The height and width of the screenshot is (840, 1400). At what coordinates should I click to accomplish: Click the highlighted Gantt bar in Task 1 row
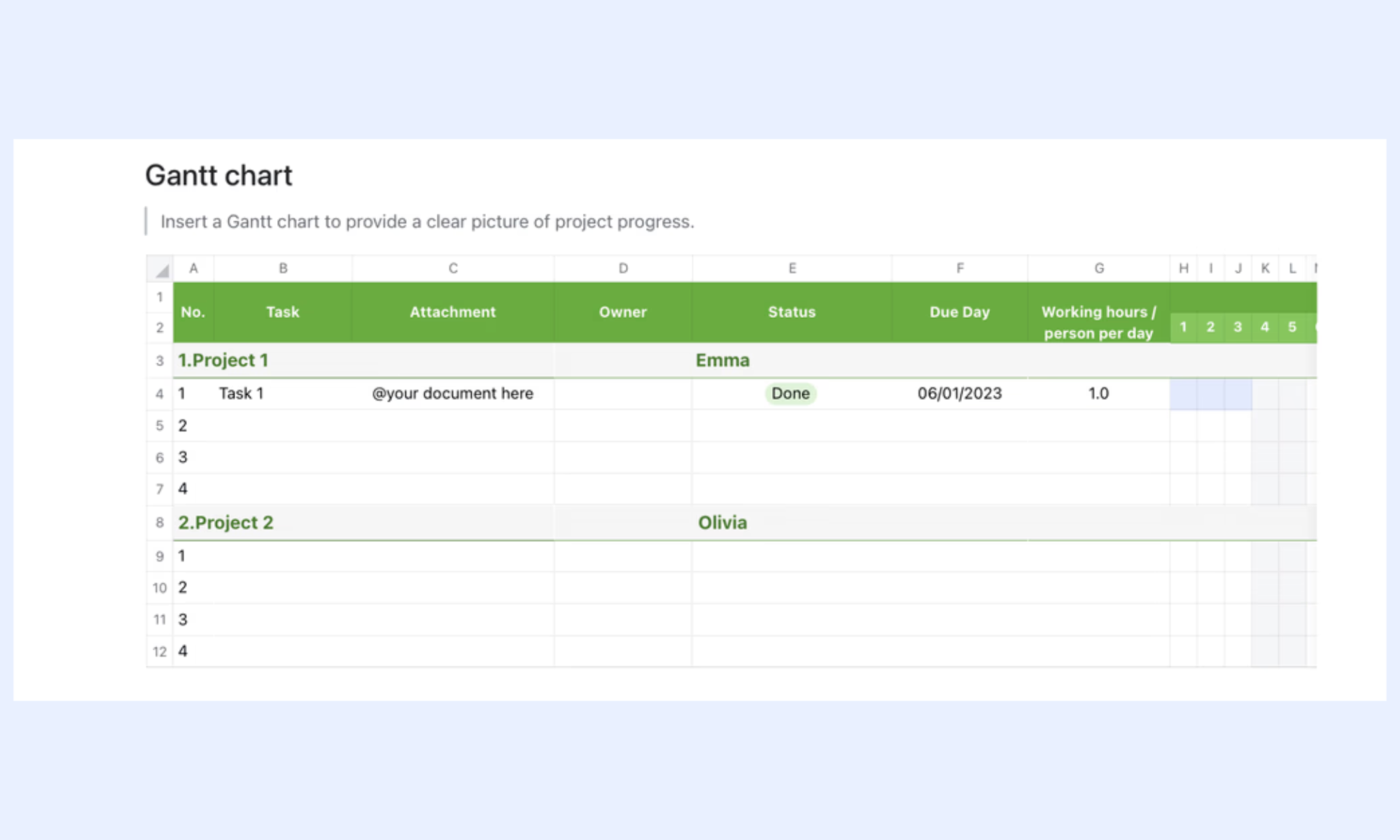pos(1211,394)
